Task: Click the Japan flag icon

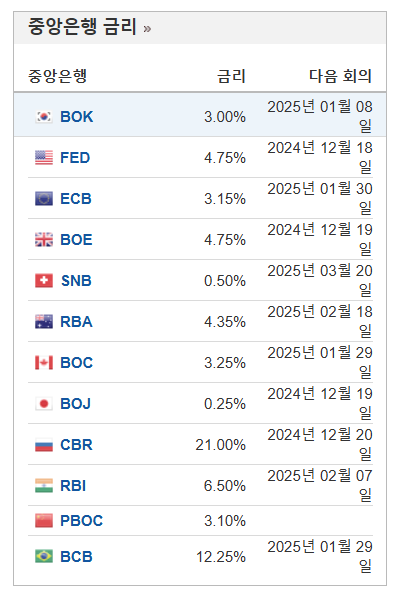Action: pyautogui.click(x=44, y=404)
